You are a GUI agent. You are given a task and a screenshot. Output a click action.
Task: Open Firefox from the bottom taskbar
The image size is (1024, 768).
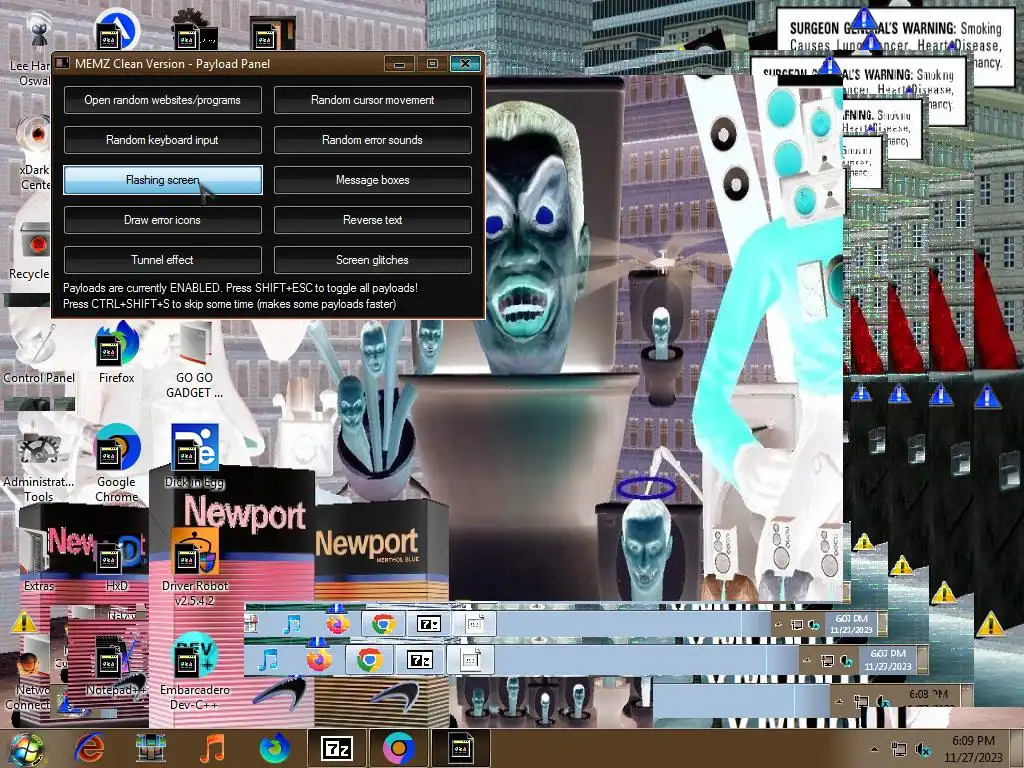274,748
